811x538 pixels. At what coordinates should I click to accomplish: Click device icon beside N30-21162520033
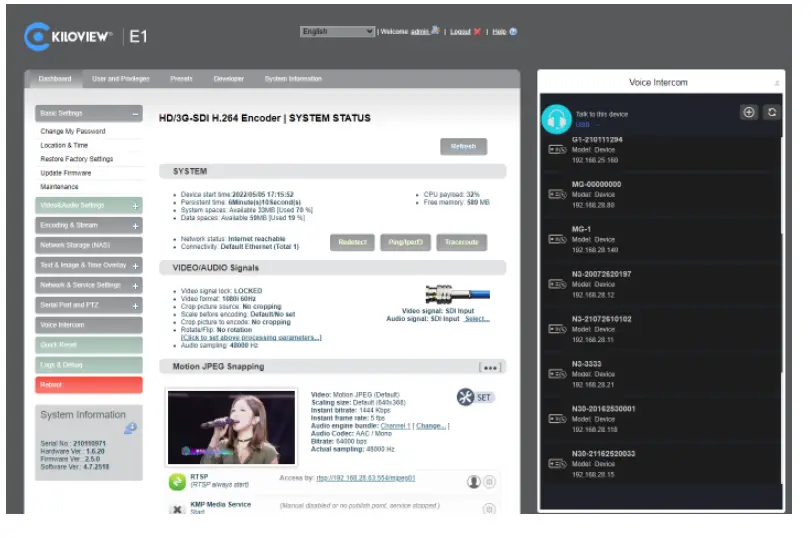pos(557,464)
